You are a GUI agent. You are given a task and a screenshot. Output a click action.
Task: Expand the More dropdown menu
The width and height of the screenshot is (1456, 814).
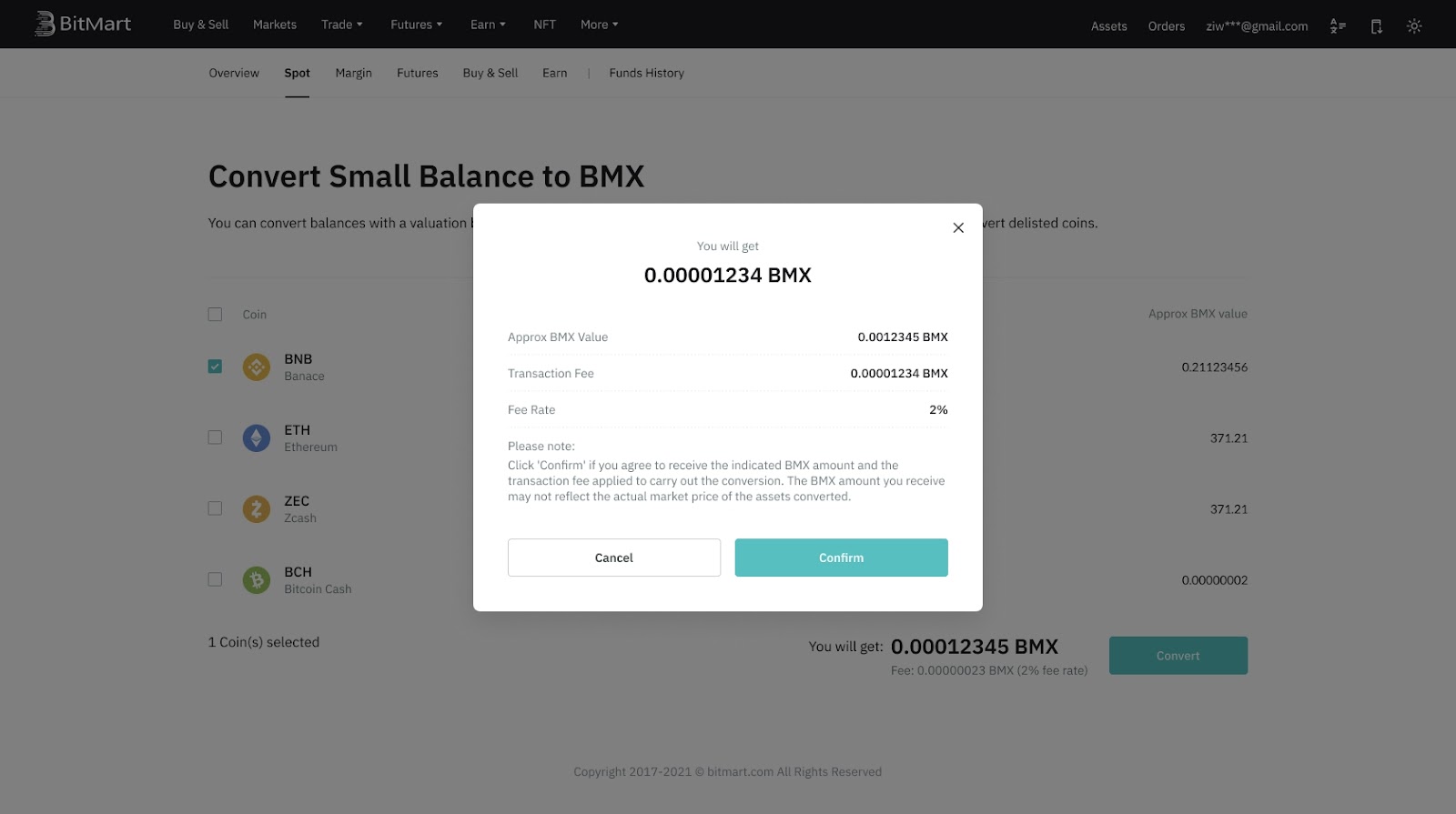[x=600, y=25]
